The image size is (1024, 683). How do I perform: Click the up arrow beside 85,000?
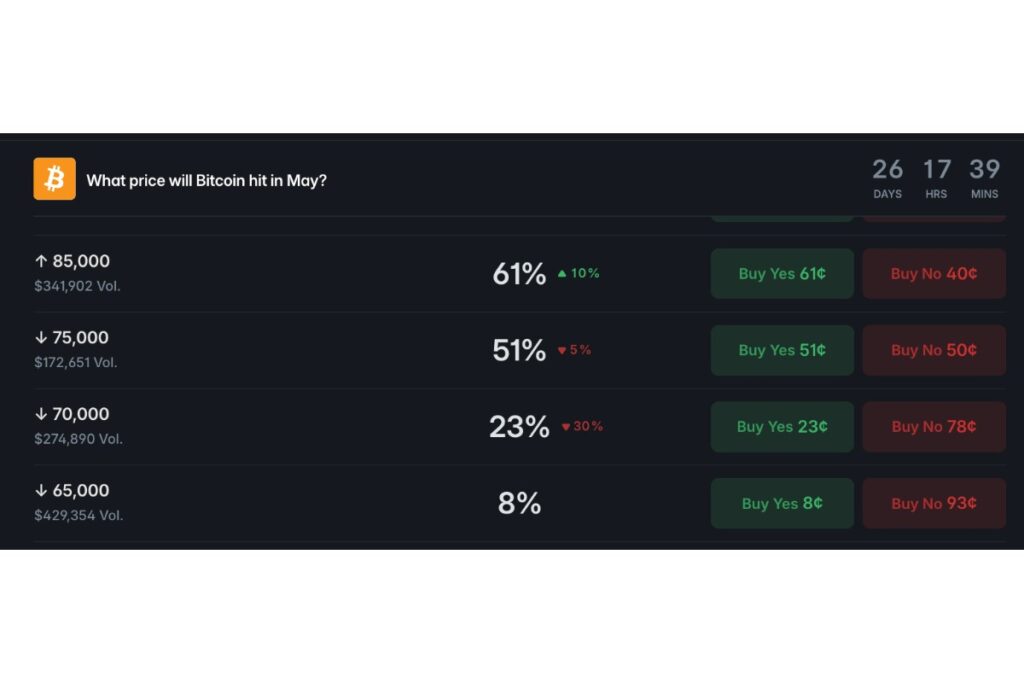tap(41, 261)
